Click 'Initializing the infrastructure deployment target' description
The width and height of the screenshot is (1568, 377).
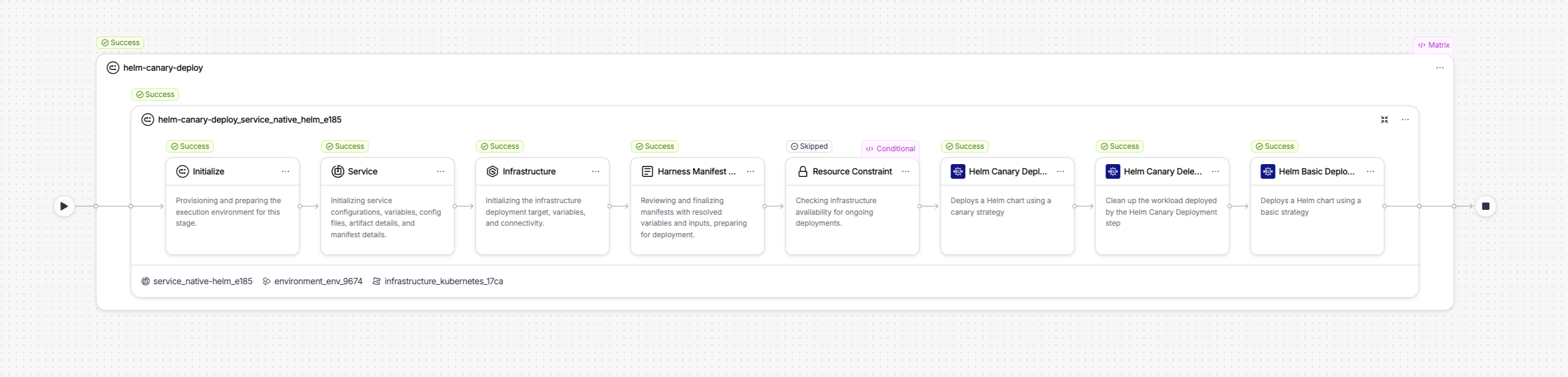(536, 212)
